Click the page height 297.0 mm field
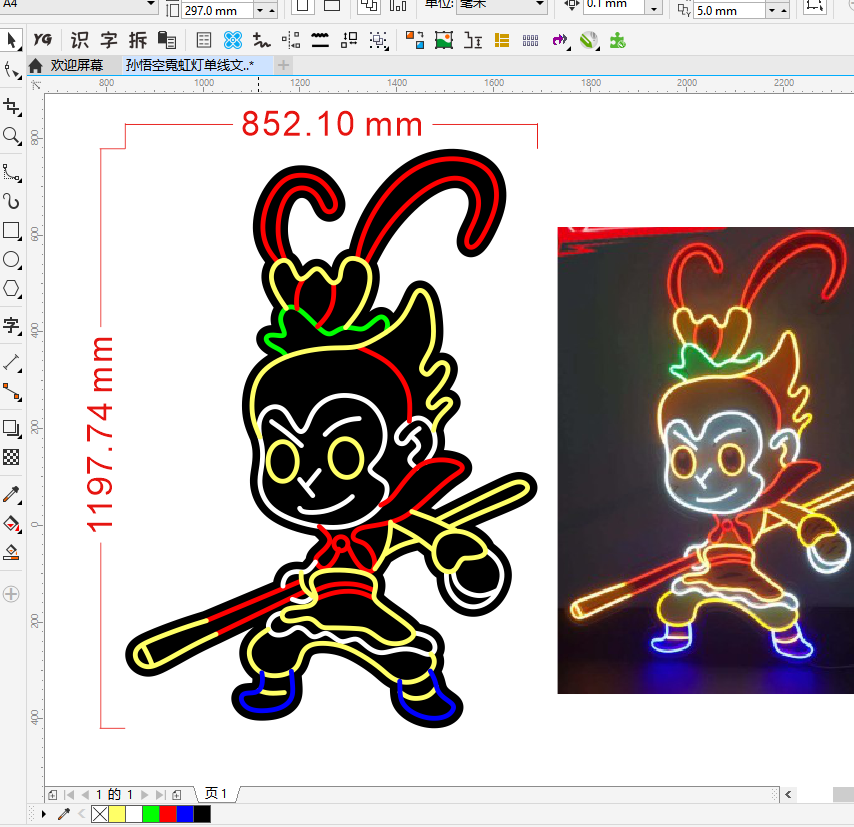This screenshot has width=854, height=827. pyautogui.click(x=217, y=10)
